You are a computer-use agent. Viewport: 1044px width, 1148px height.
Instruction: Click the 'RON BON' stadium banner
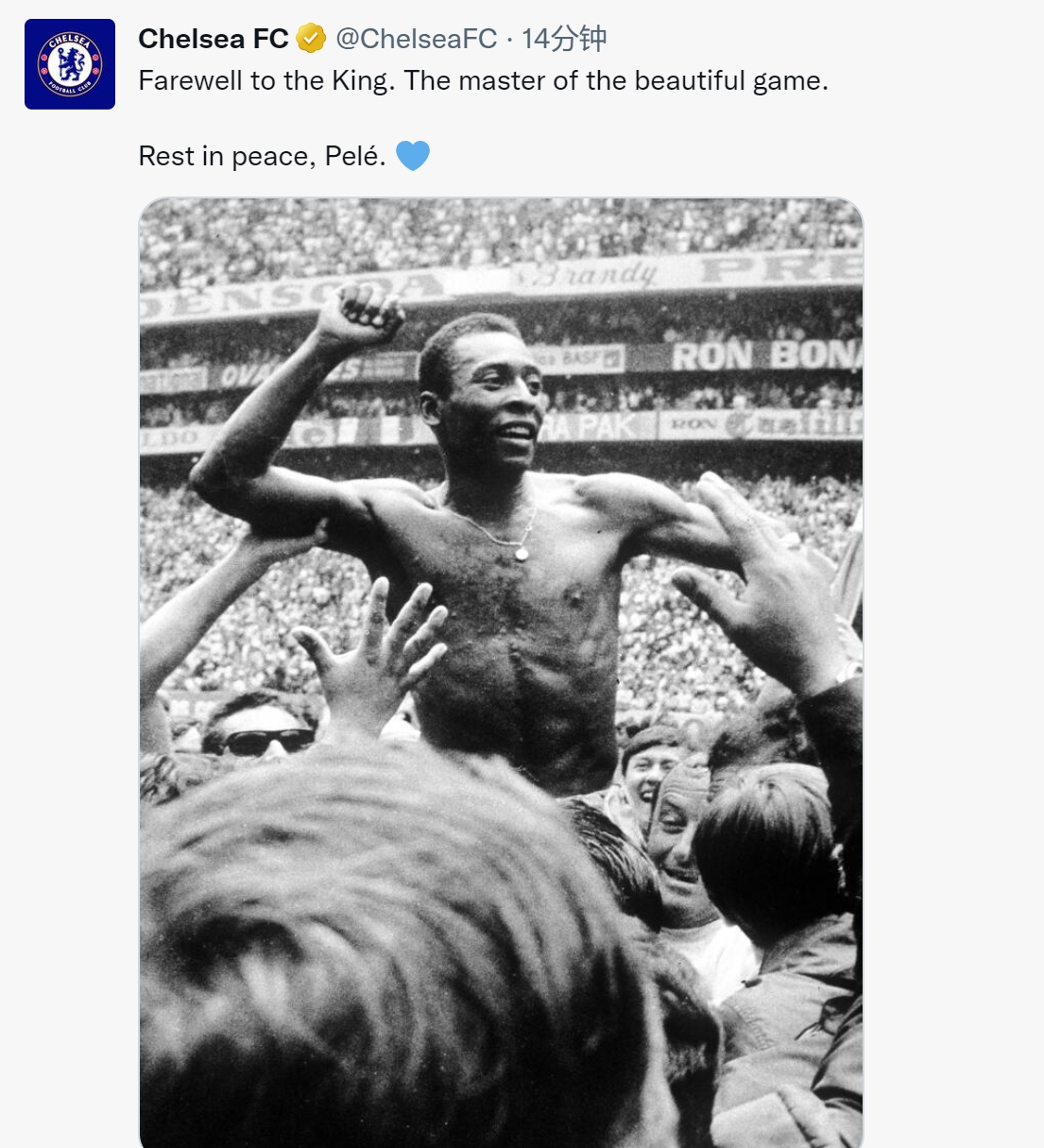click(x=766, y=356)
